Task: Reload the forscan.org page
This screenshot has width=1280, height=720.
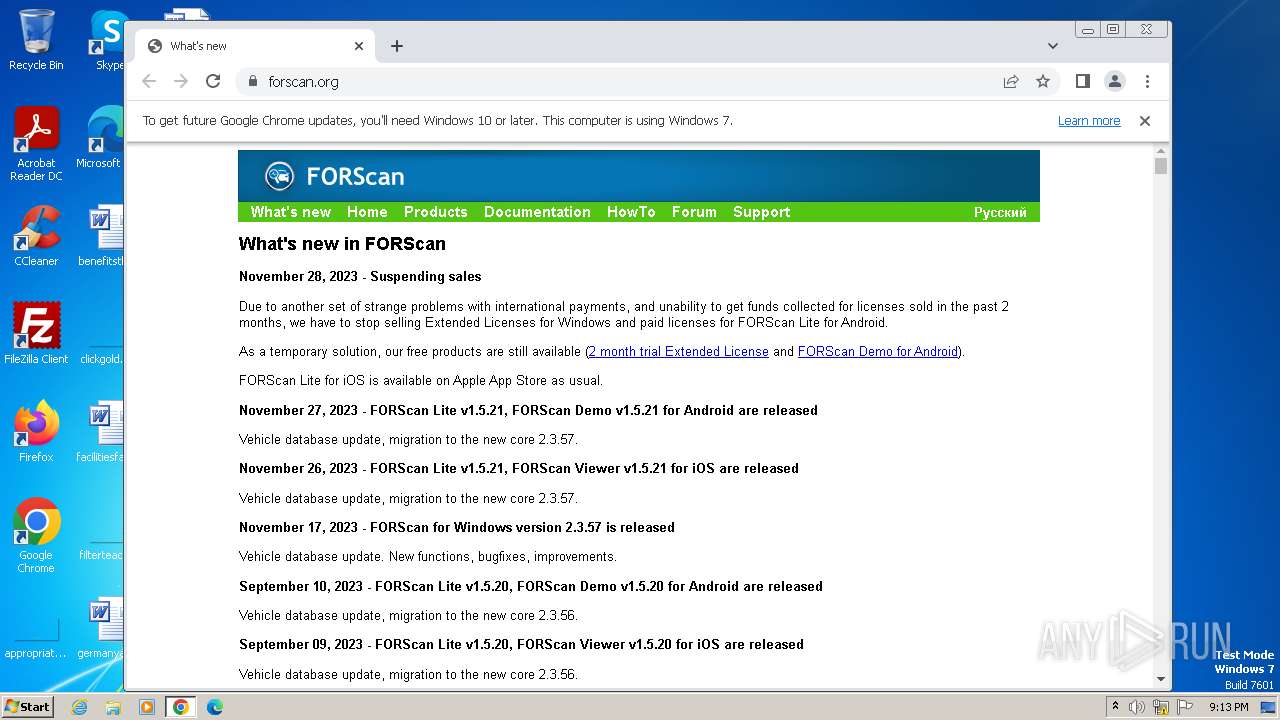Action: (x=213, y=81)
